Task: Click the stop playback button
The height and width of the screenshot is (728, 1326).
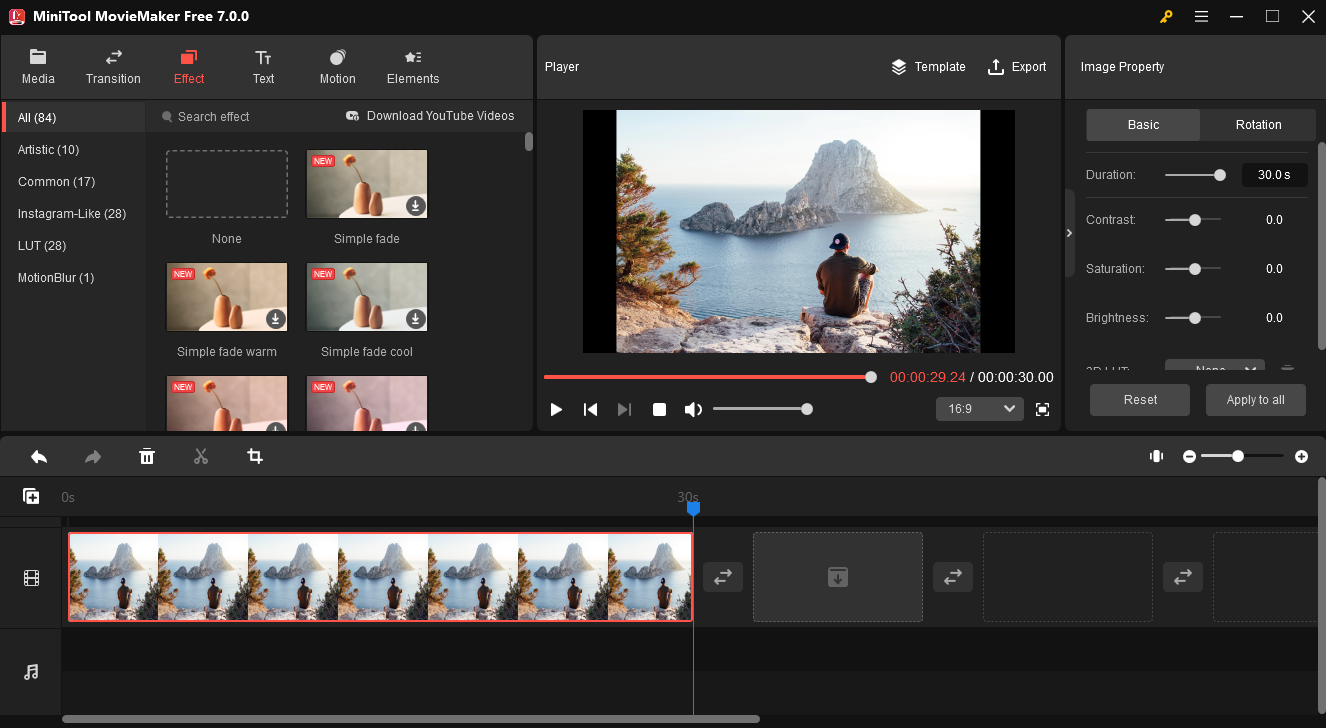Action: 659,409
